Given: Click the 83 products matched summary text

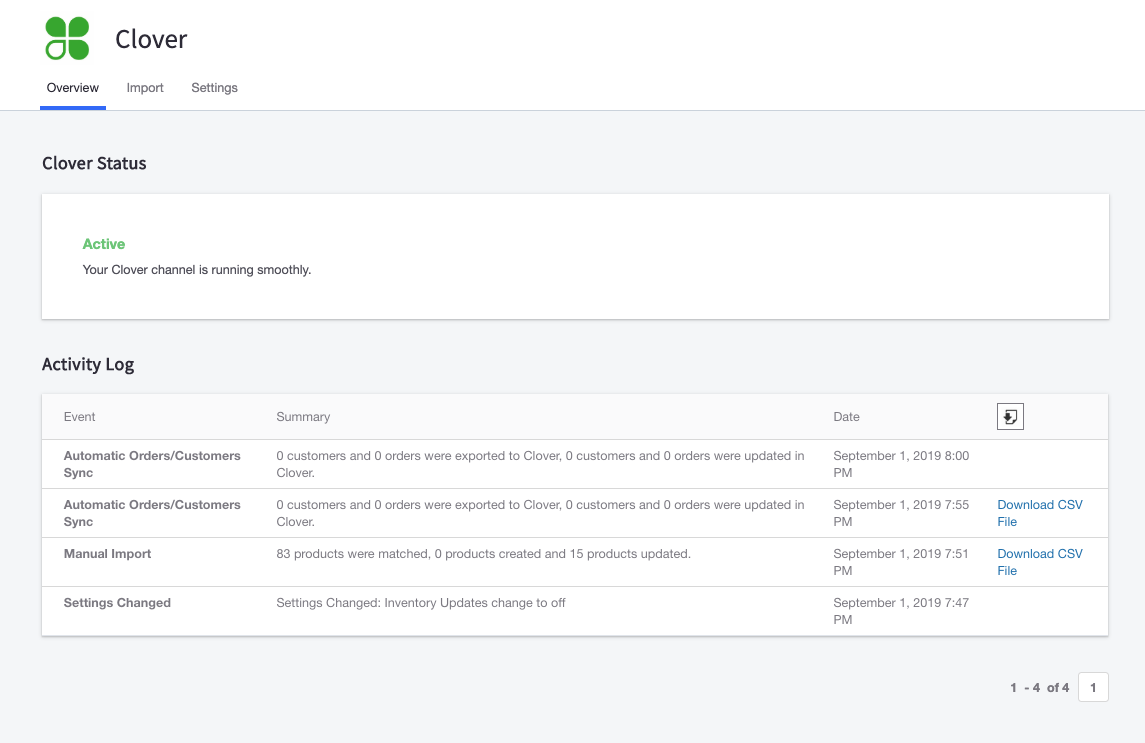Looking at the screenshot, I should (x=483, y=554).
